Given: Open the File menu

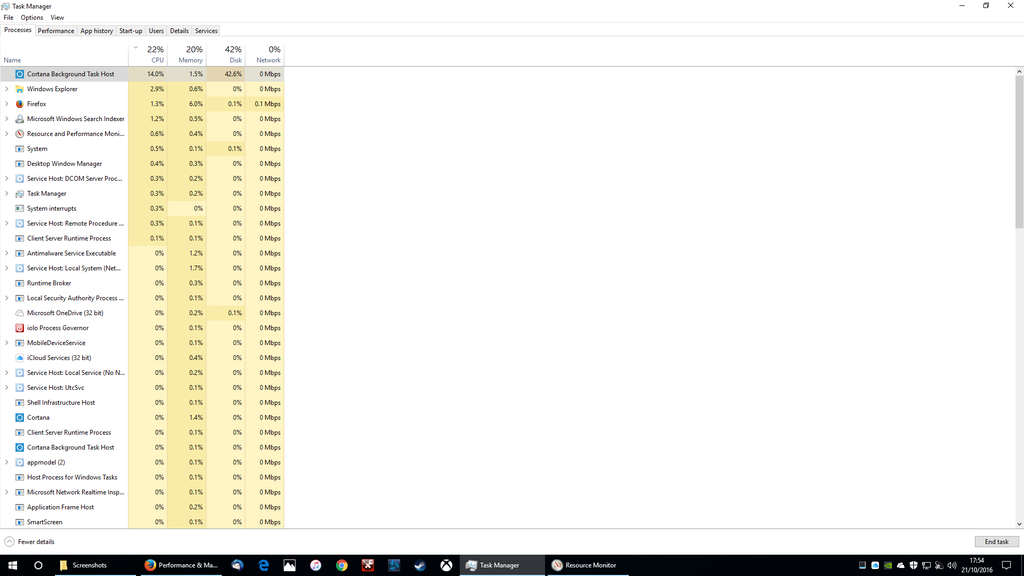Looking at the screenshot, I should click(x=8, y=18).
